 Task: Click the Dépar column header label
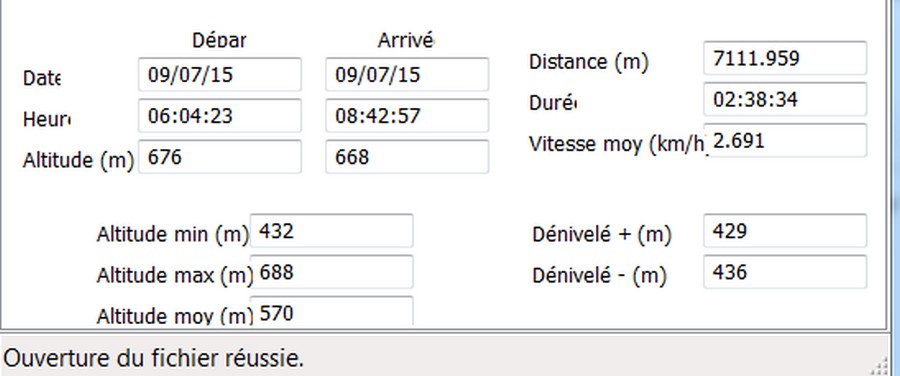tap(219, 41)
